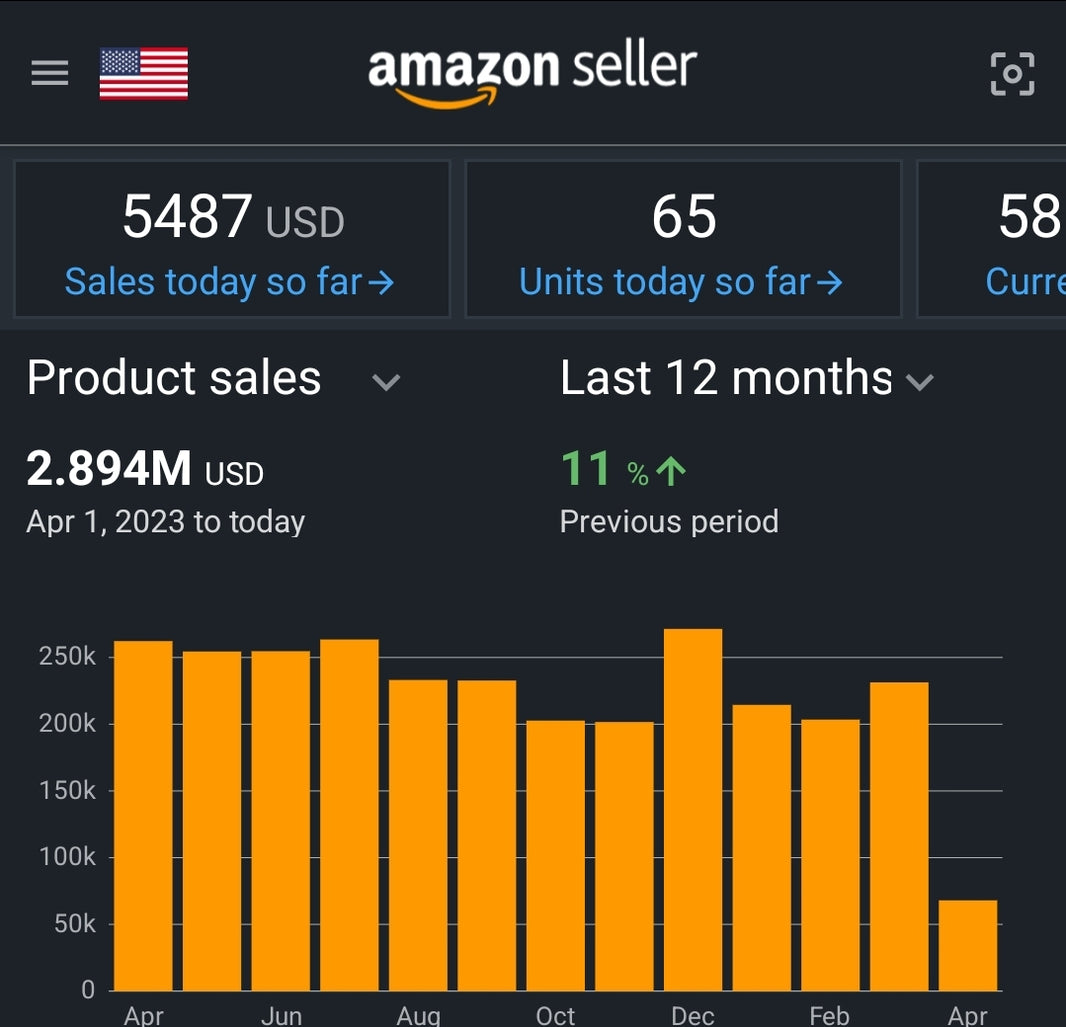Open the hamburger navigation menu

pyautogui.click(x=48, y=72)
